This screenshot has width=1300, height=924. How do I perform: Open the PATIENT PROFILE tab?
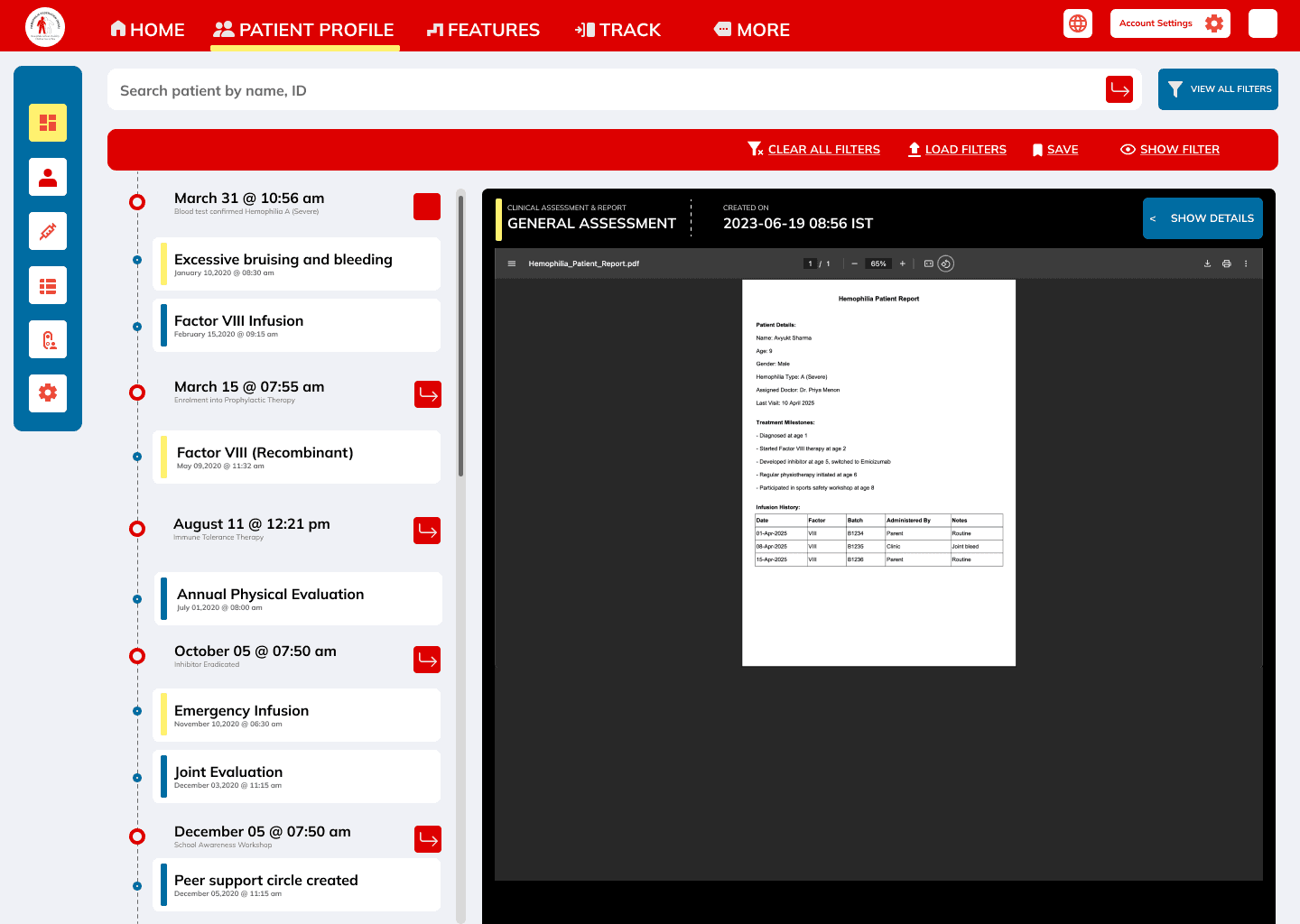coord(304,30)
